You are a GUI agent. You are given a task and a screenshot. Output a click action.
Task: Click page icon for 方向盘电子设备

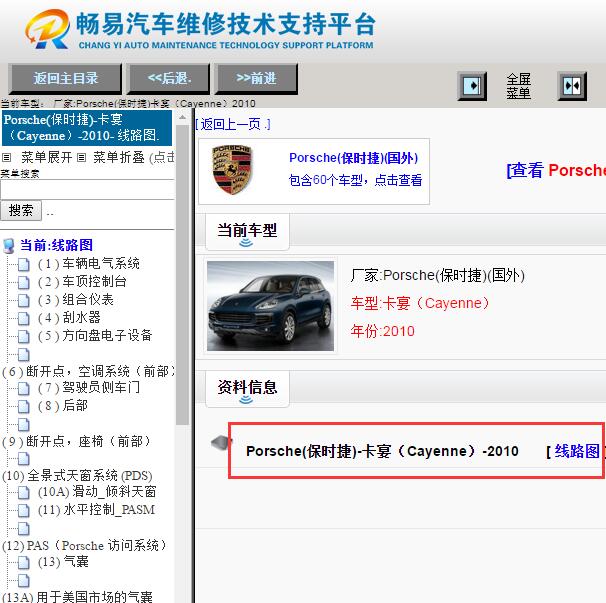[24, 336]
